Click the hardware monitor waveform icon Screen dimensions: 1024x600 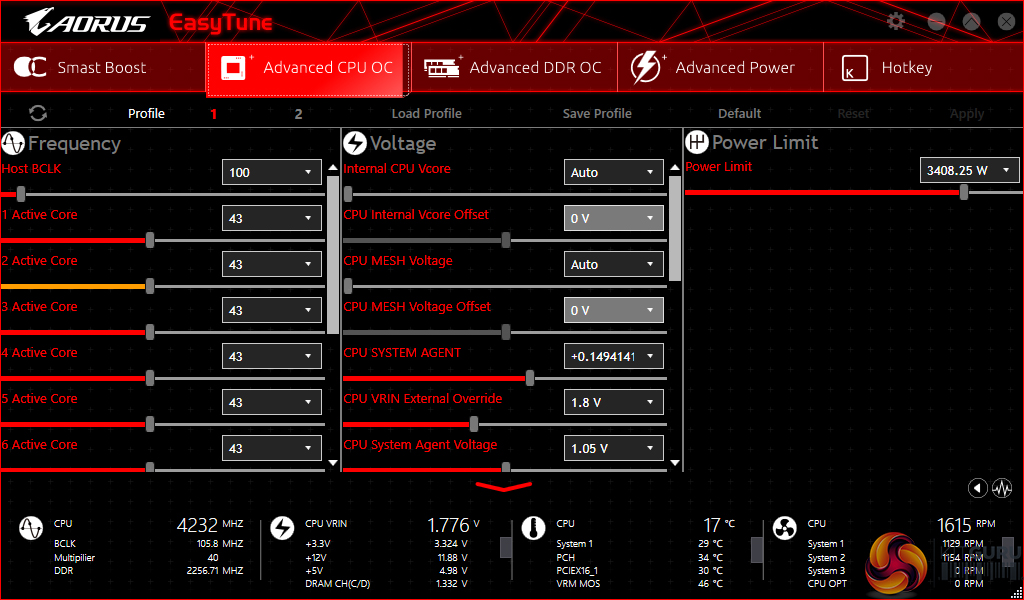[1002, 488]
